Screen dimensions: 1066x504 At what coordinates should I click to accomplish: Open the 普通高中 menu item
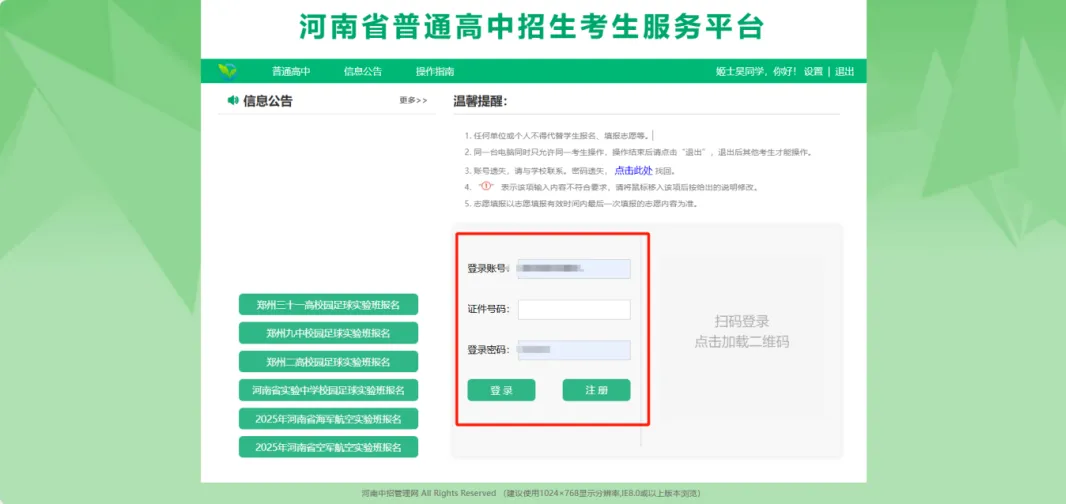tap(291, 71)
